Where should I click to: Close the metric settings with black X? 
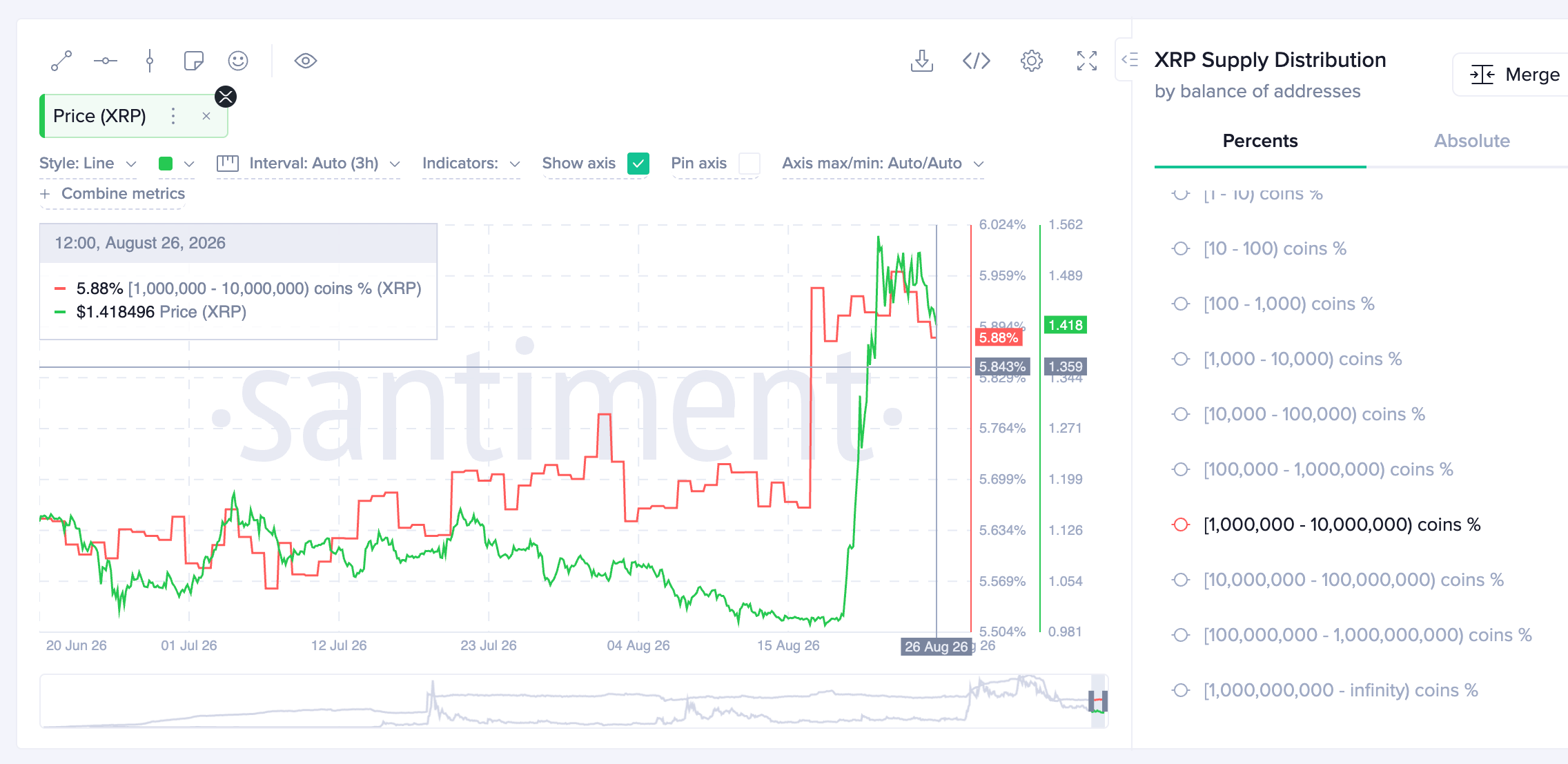[x=226, y=97]
